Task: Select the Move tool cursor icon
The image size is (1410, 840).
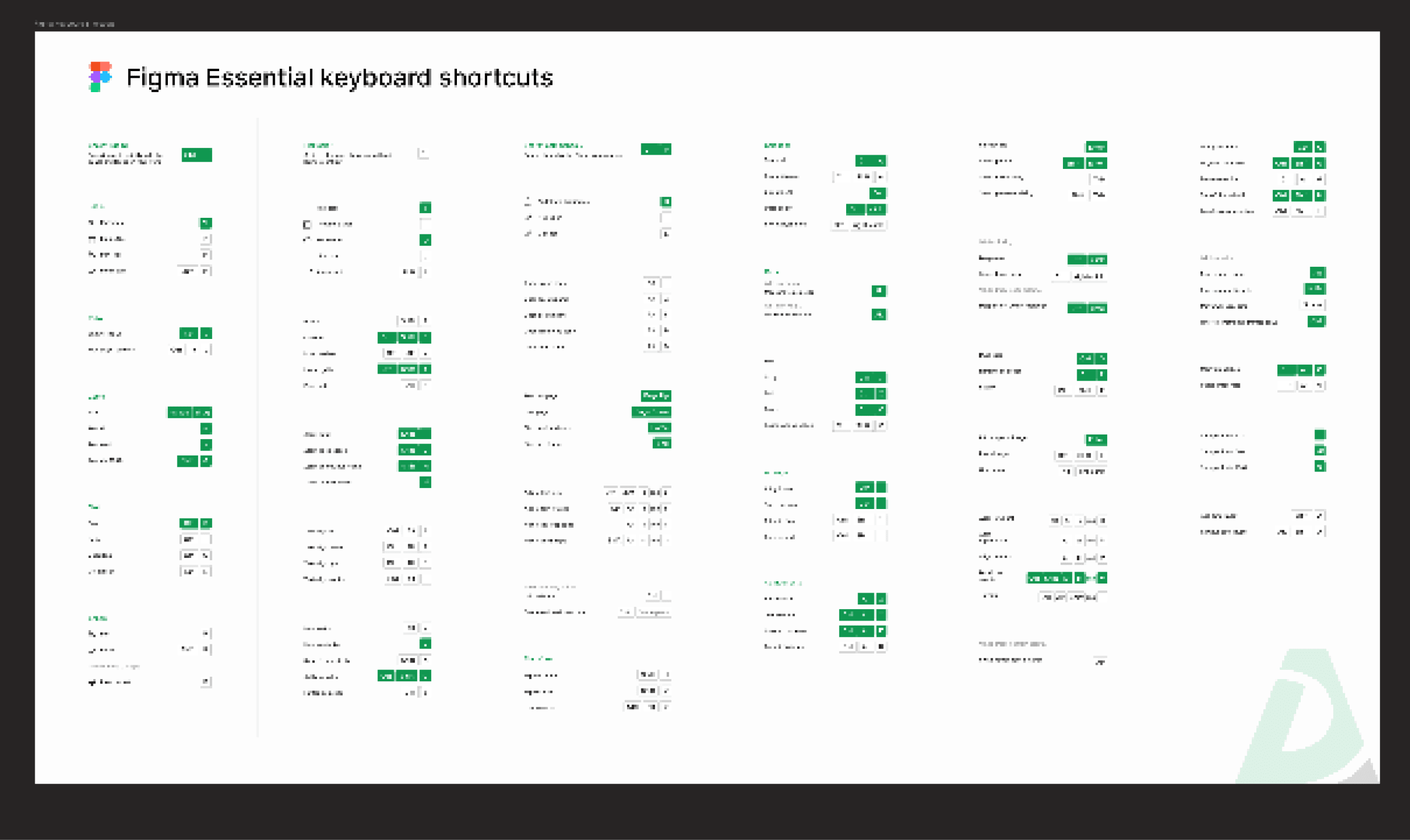Action: 92,223
